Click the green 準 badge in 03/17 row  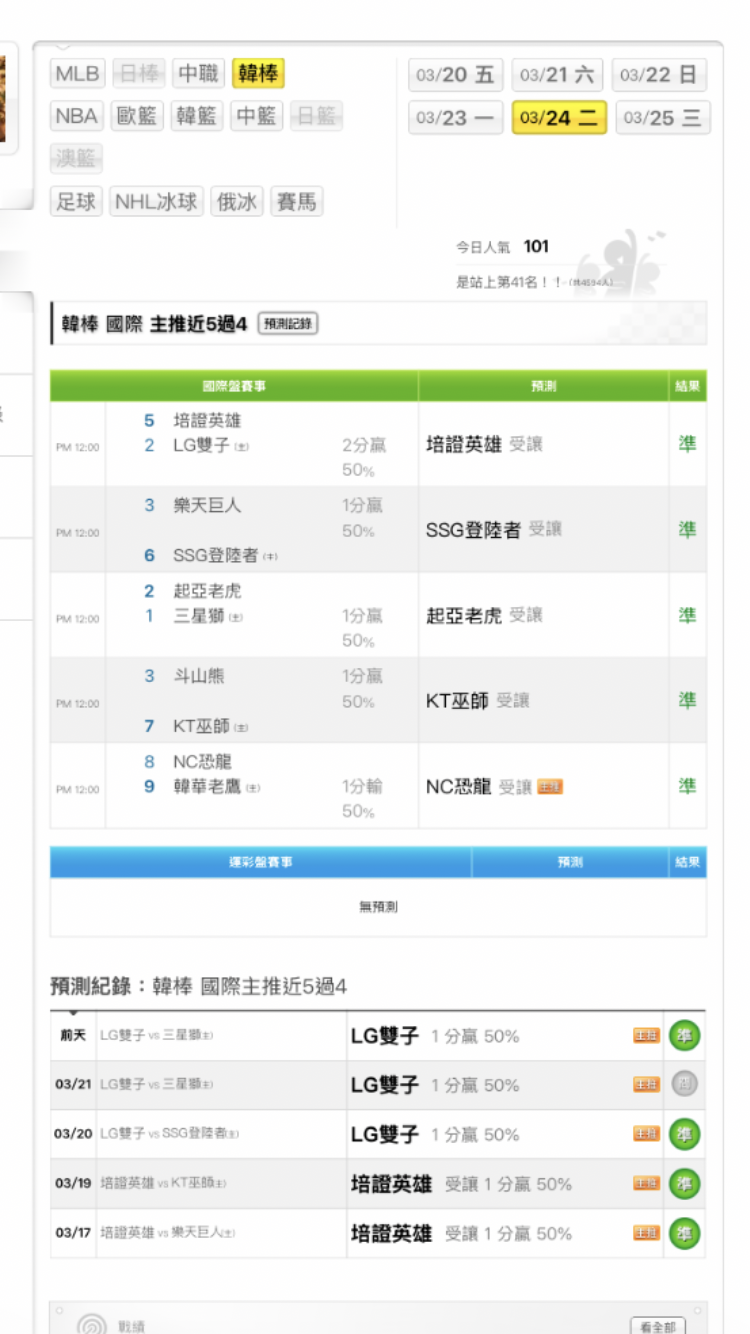point(684,1233)
